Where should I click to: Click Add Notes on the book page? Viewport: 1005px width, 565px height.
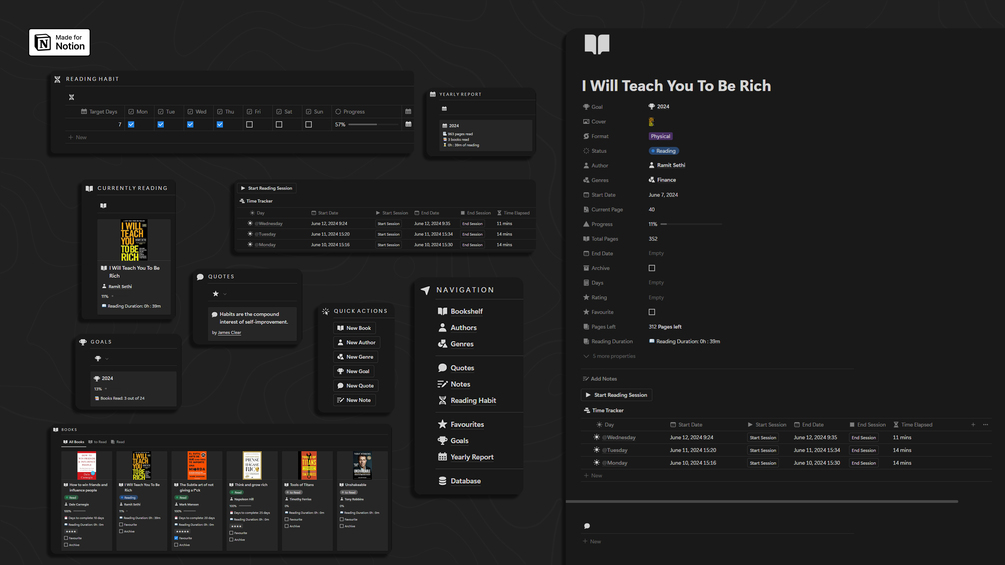pyautogui.click(x=600, y=379)
